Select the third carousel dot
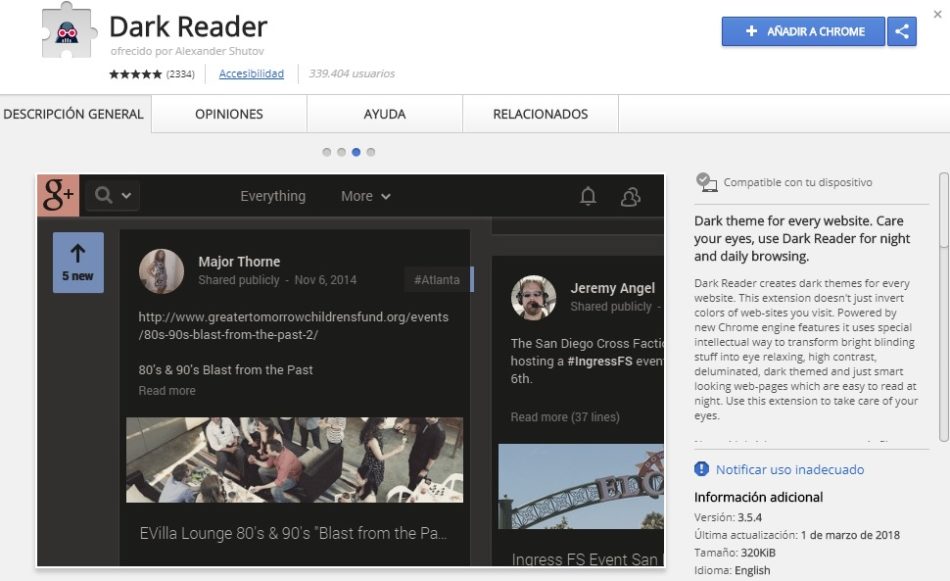Viewport: 950px width, 581px height. tap(356, 151)
